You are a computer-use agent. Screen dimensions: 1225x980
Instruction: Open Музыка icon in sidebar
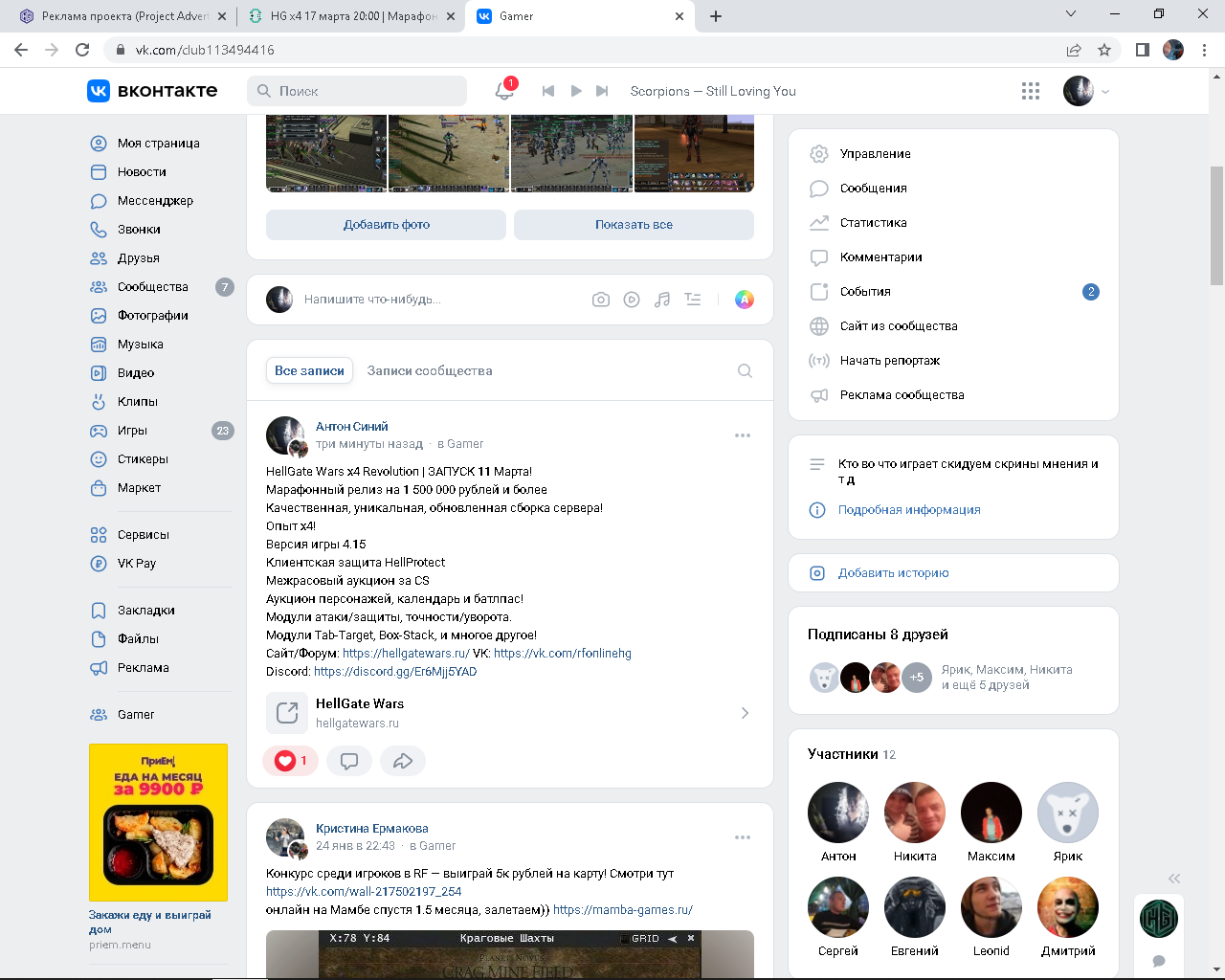pyautogui.click(x=99, y=345)
